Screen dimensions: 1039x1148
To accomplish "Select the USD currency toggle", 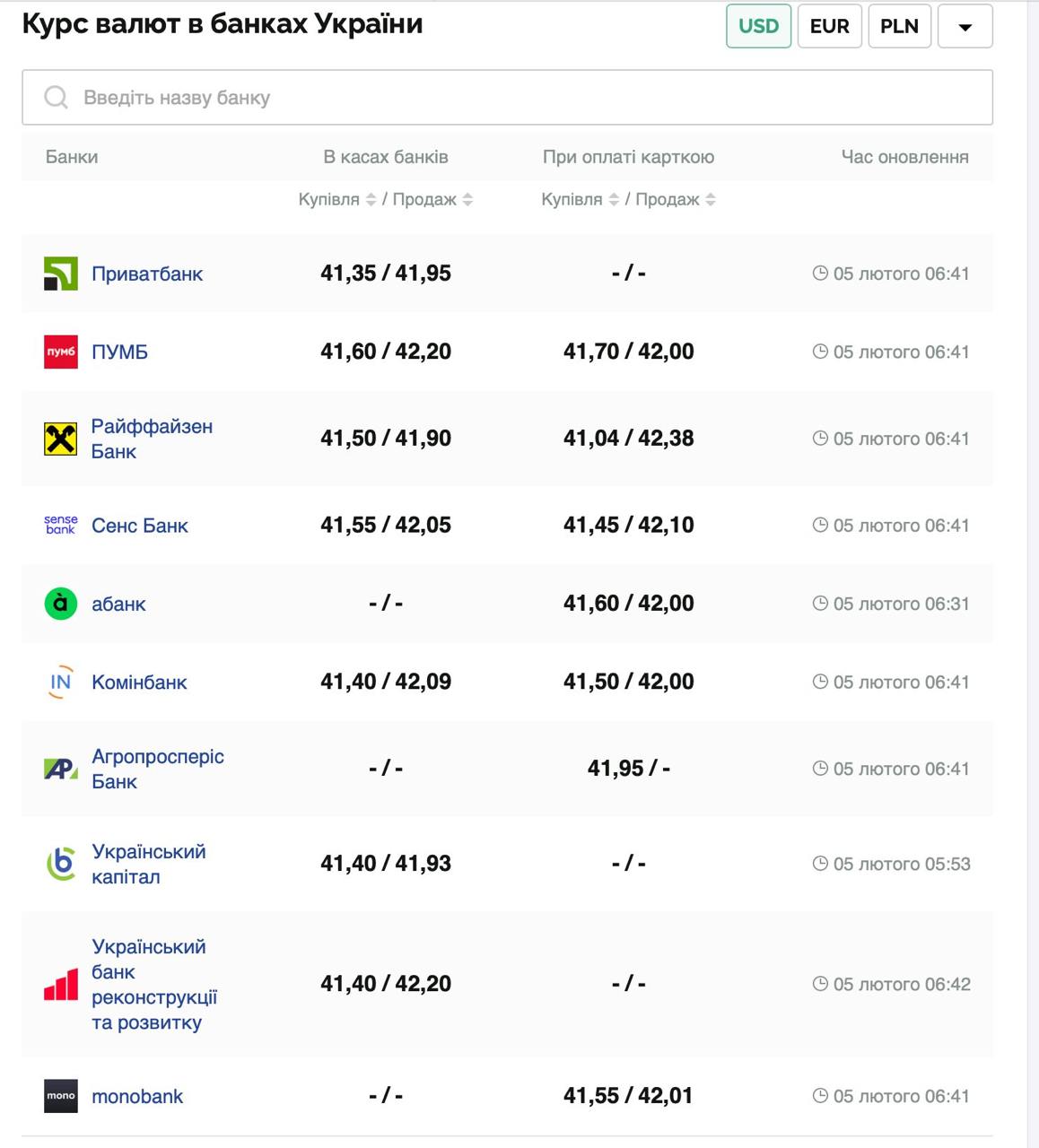I will point(758,26).
